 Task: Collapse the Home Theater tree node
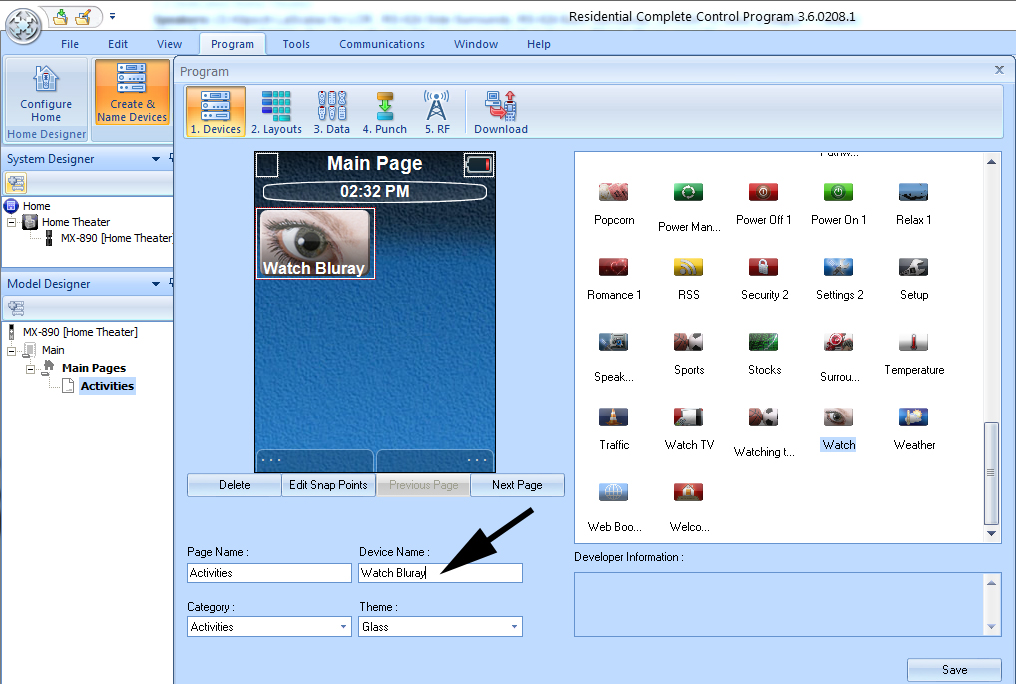(13, 223)
